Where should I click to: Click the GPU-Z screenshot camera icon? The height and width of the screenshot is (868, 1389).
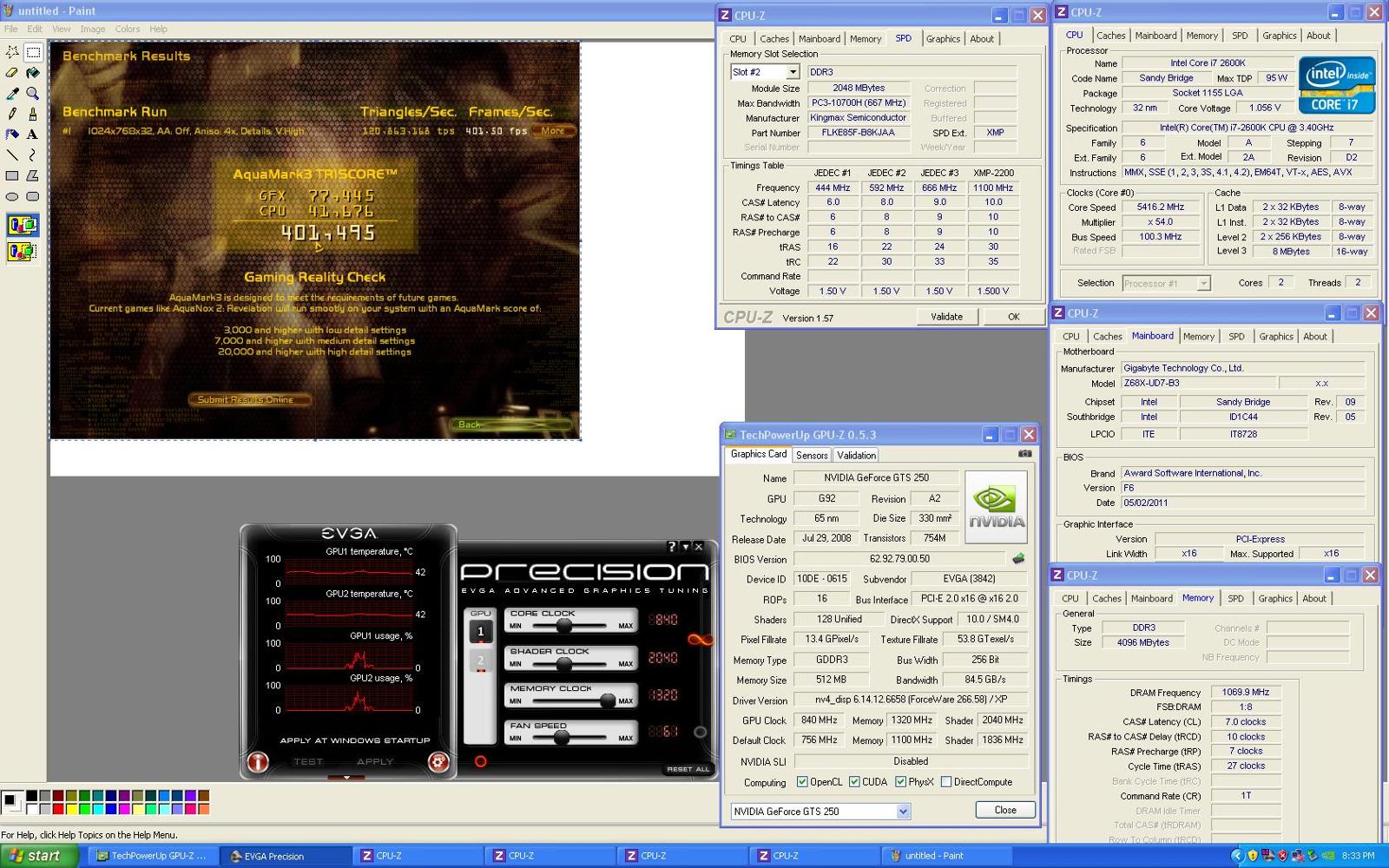(x=1025, y=454)
